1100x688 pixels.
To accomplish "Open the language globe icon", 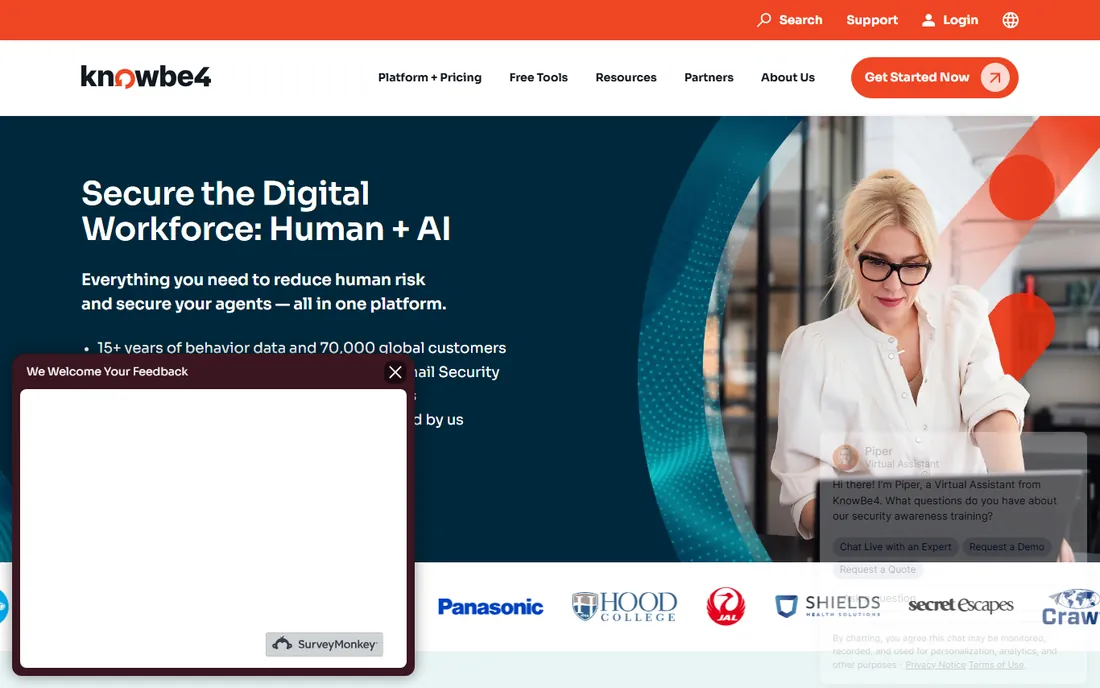I will (x=1010, y=20).
